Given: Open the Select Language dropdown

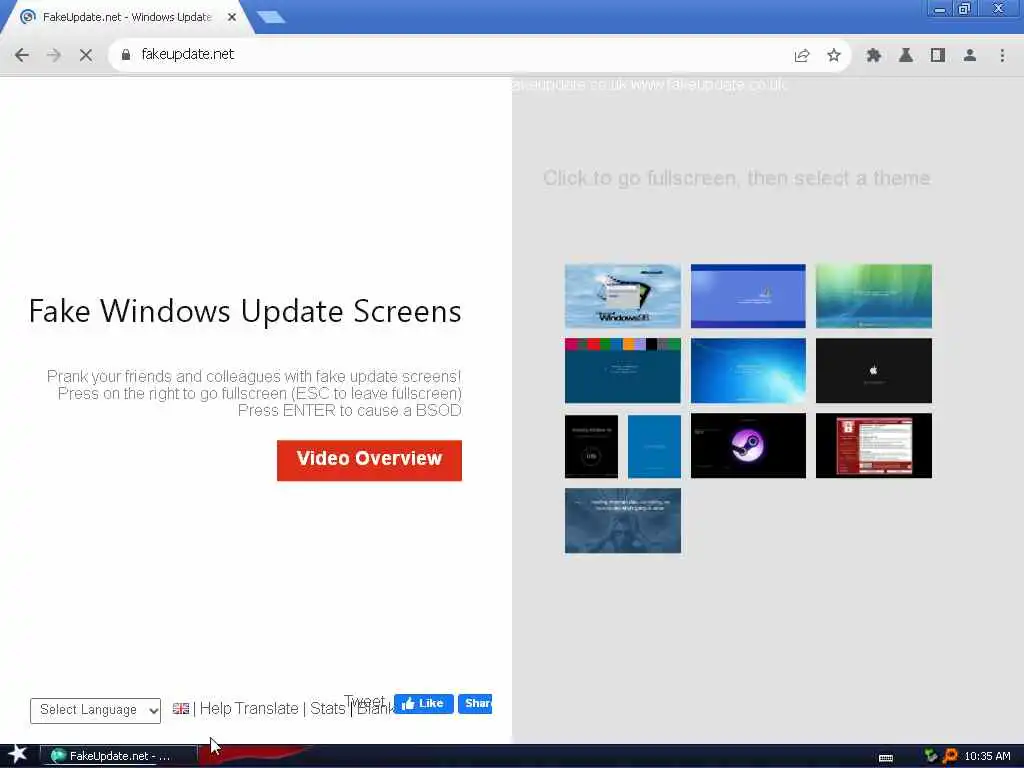Looking at the screenshot, I should tap(95, 711).
